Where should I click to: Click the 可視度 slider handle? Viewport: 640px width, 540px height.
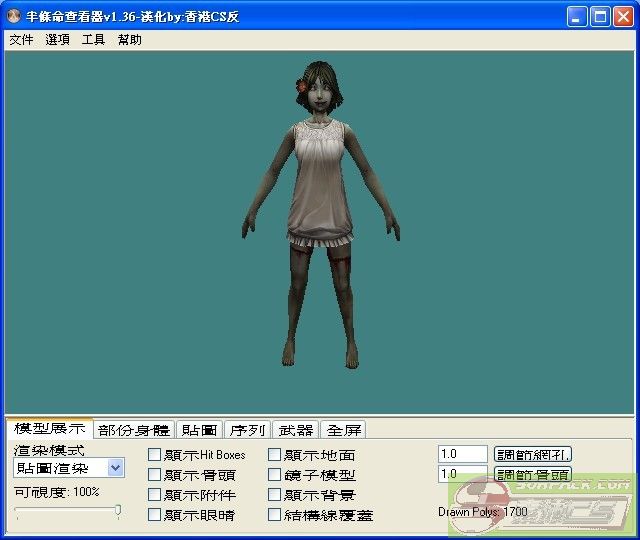pos(118,511)
